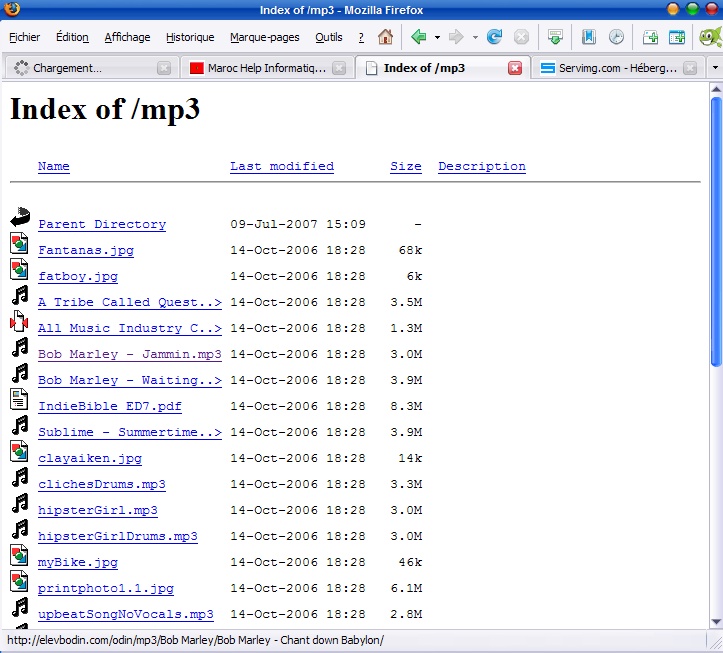Open the History clock icon

tap(616, 36)
